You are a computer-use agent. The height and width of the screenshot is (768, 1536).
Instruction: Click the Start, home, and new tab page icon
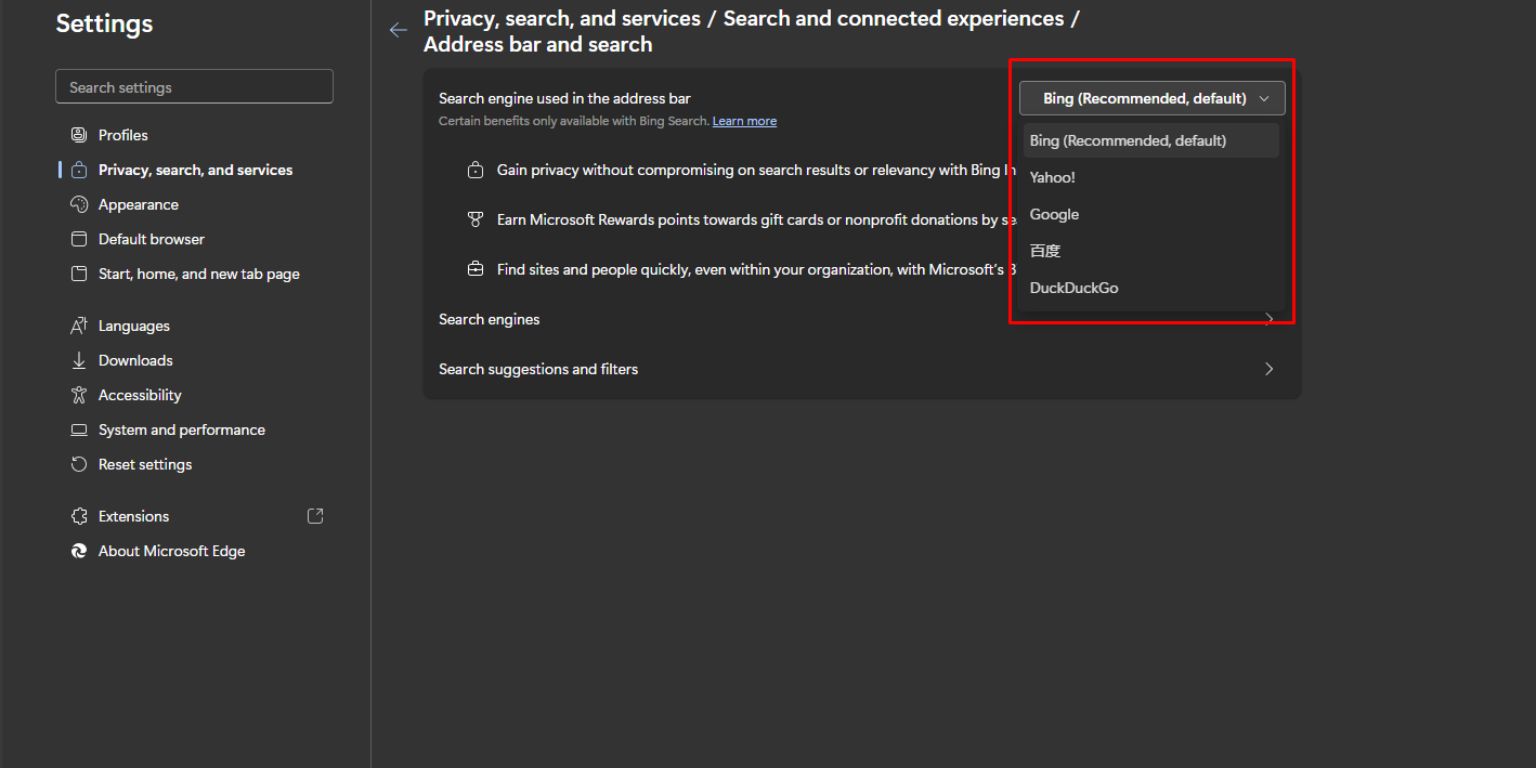click(x=79, y=274)
